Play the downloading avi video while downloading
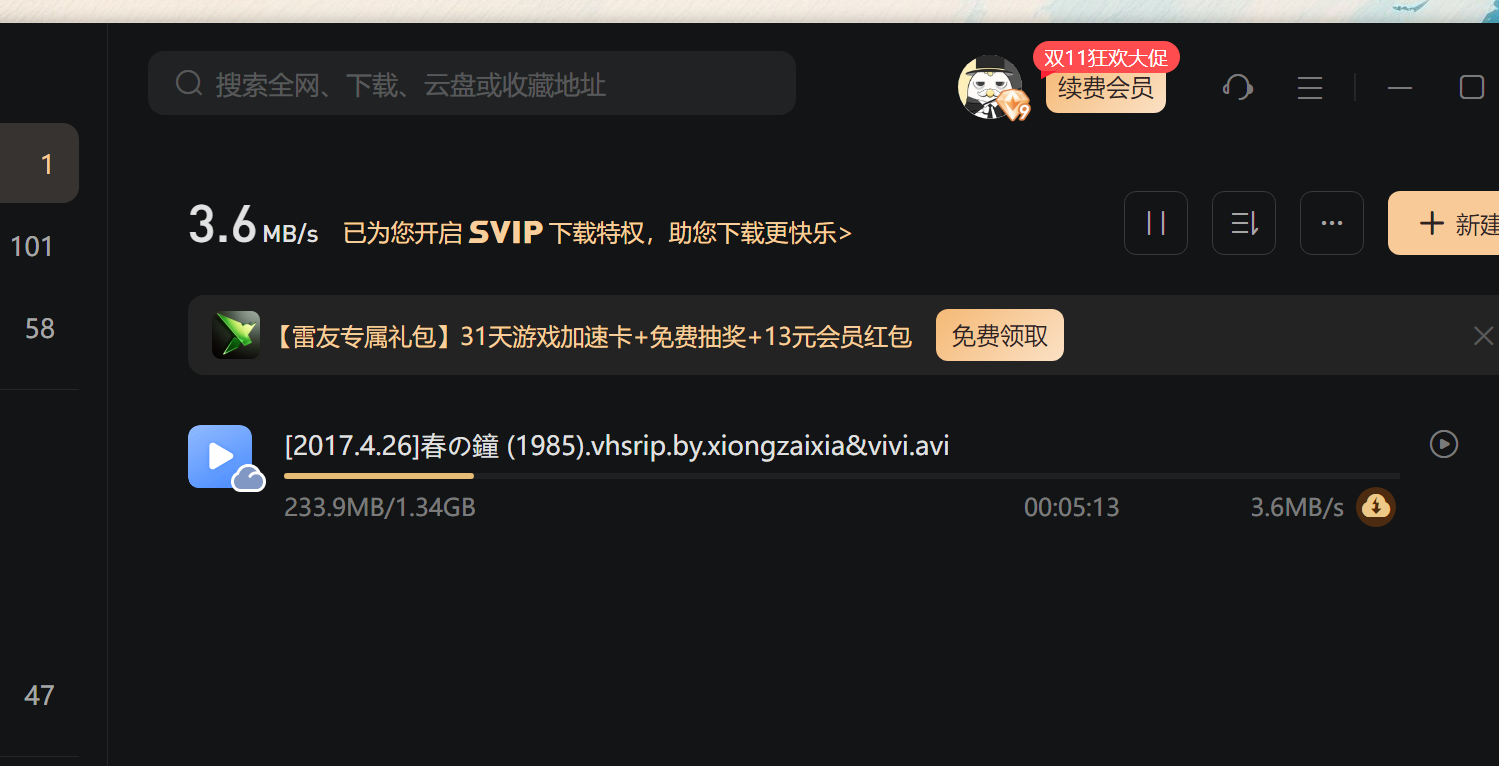This screenshot has width=1499, height=766. [x=1444, y=443]
